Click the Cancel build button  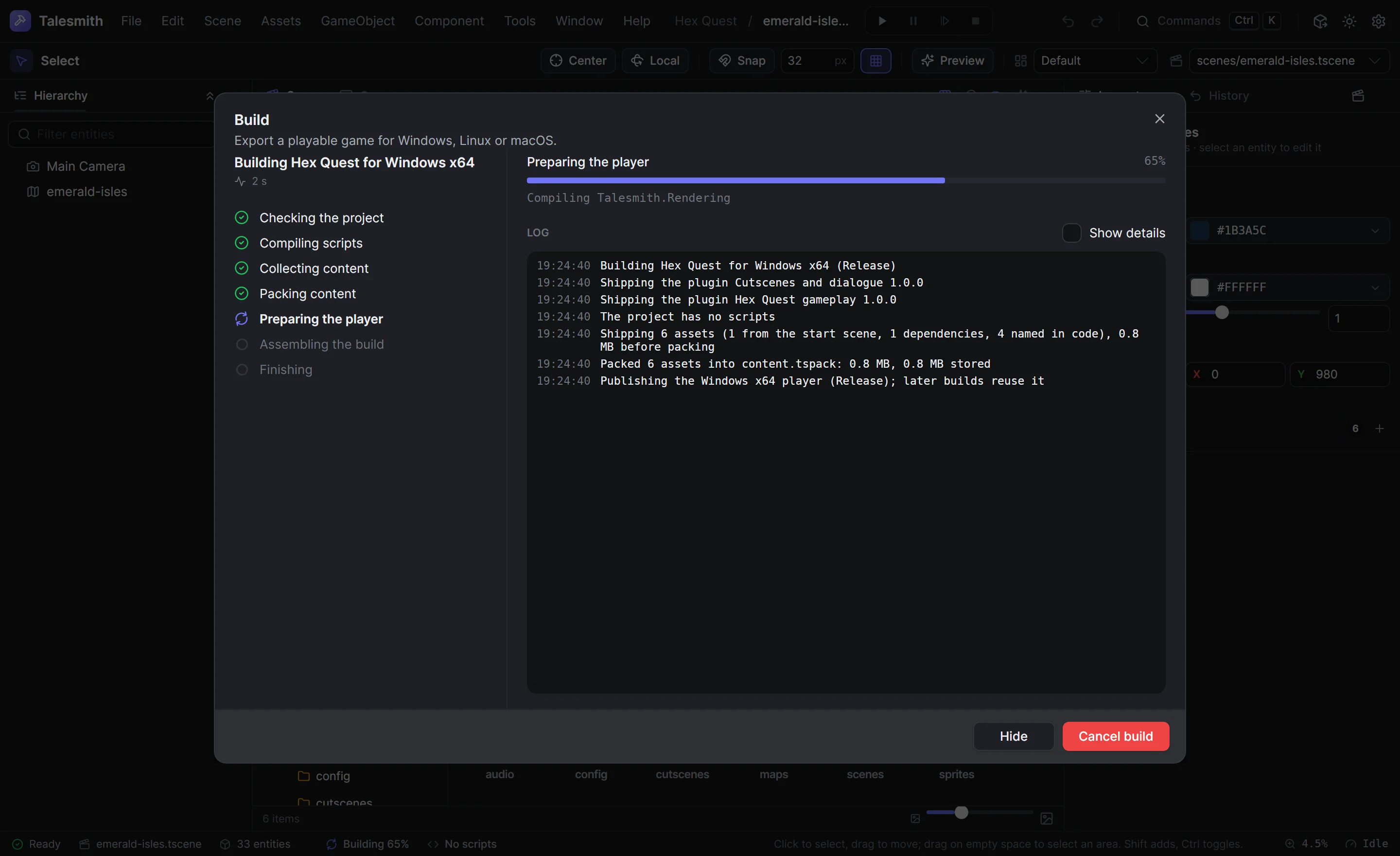1115,736
